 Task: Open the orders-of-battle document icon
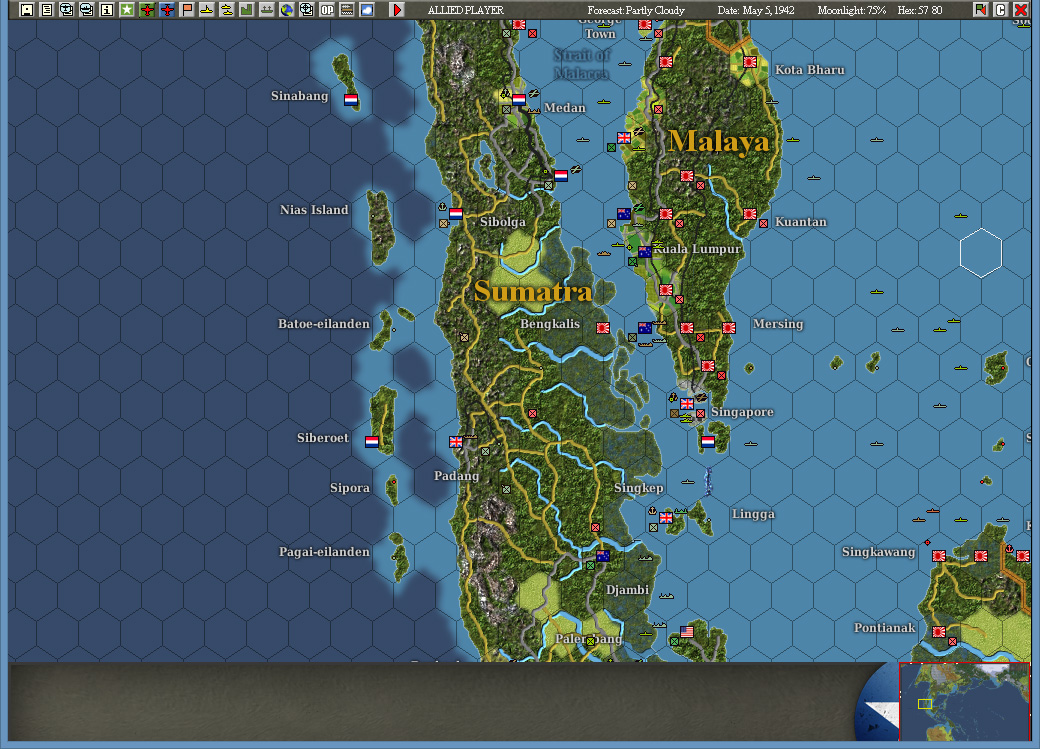pyautogui.click(x=45, y=8)
